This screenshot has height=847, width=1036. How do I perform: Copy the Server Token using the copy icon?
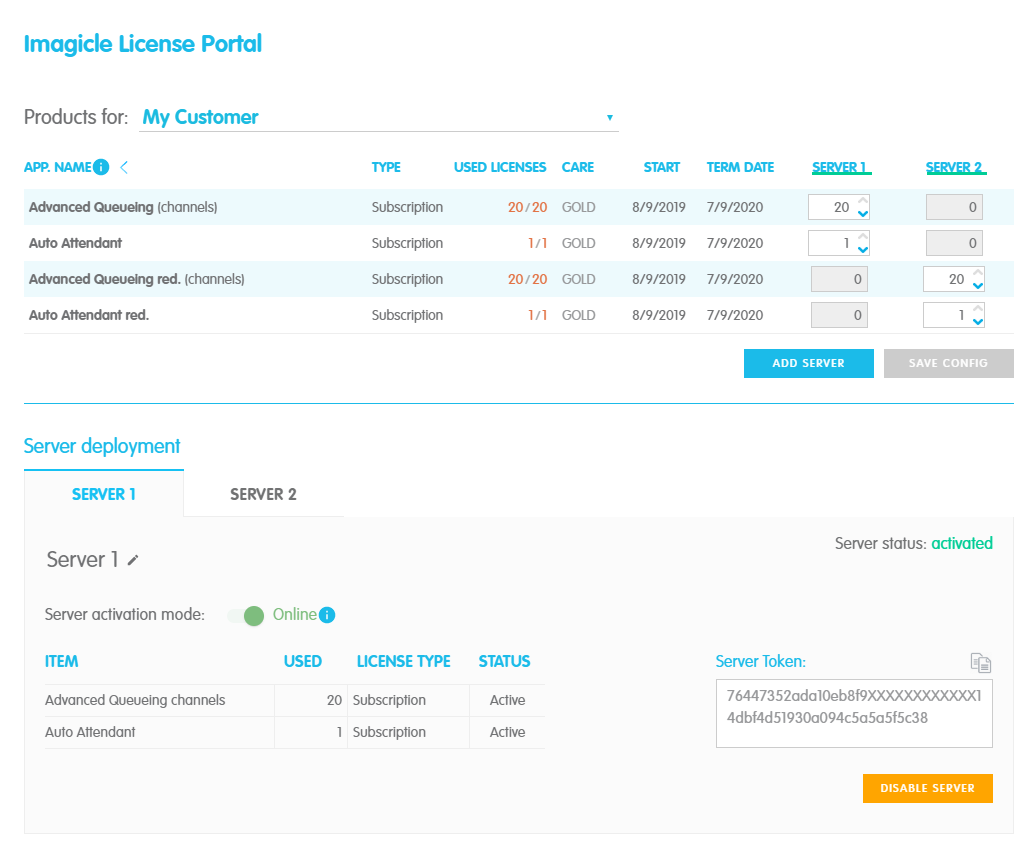980,662
